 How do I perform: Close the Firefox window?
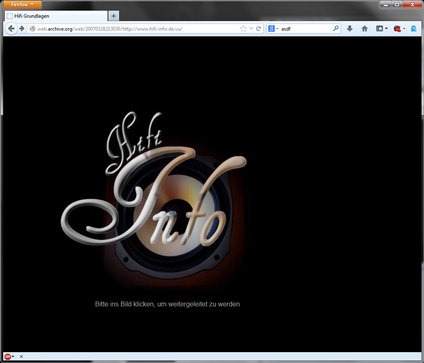412,5
